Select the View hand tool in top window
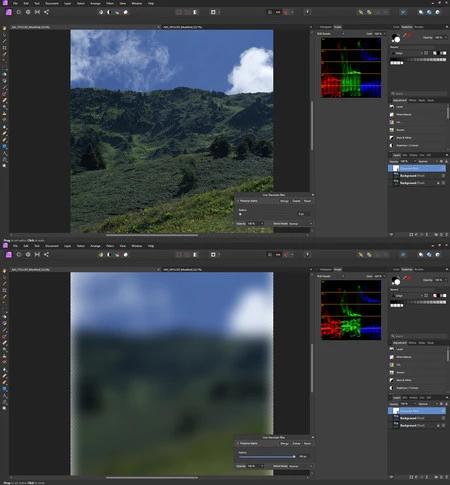 click(x=4, y=28)
